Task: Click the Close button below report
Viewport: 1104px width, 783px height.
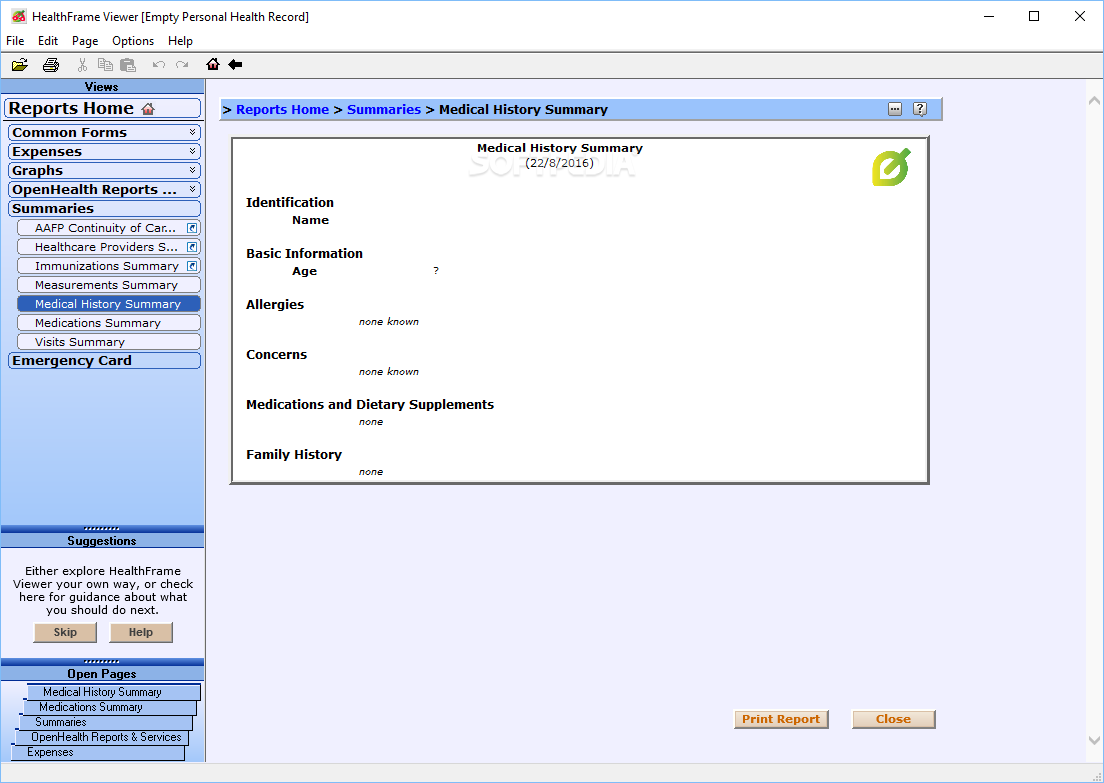Action: (893, 719)
